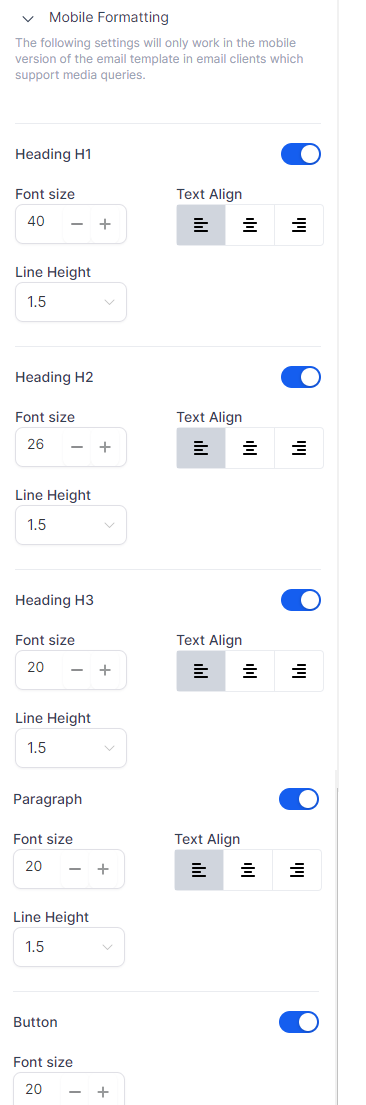Left-align Heading H2 text

pos(201,447)
